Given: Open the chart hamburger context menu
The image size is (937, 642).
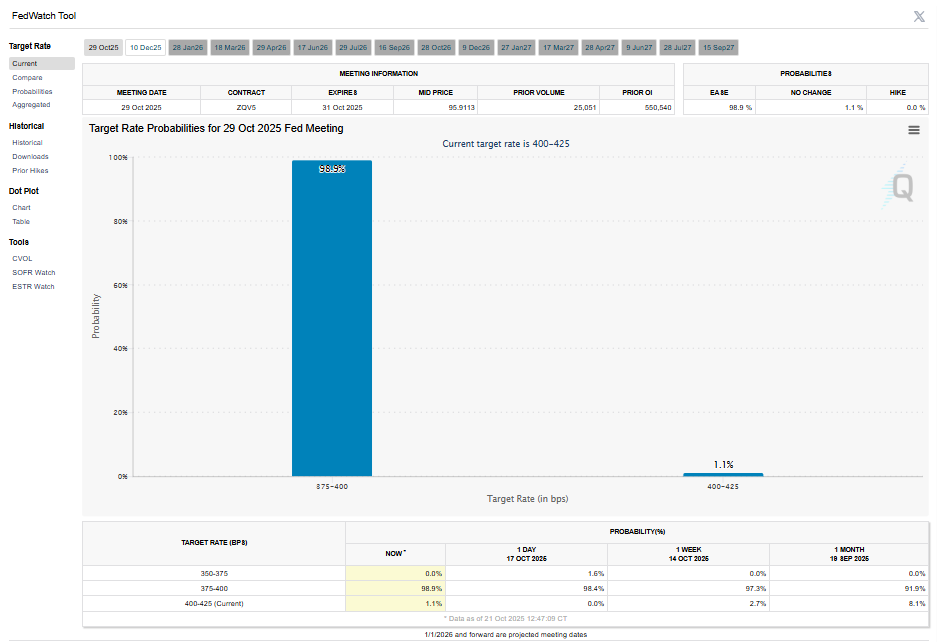Looking at the screenshot, I should [913, 130].
